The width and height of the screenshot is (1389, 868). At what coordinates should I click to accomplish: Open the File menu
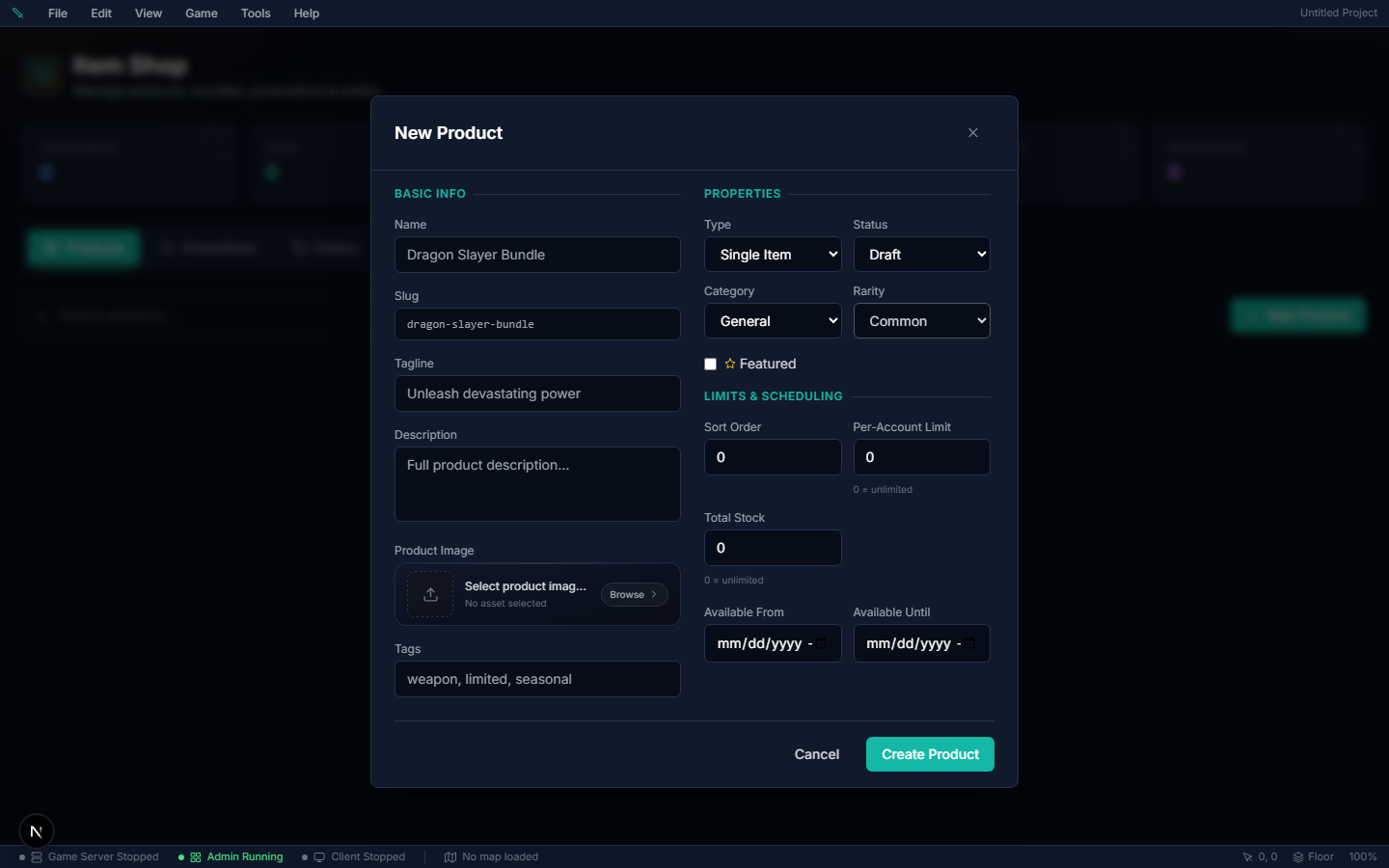coord(58,14)
